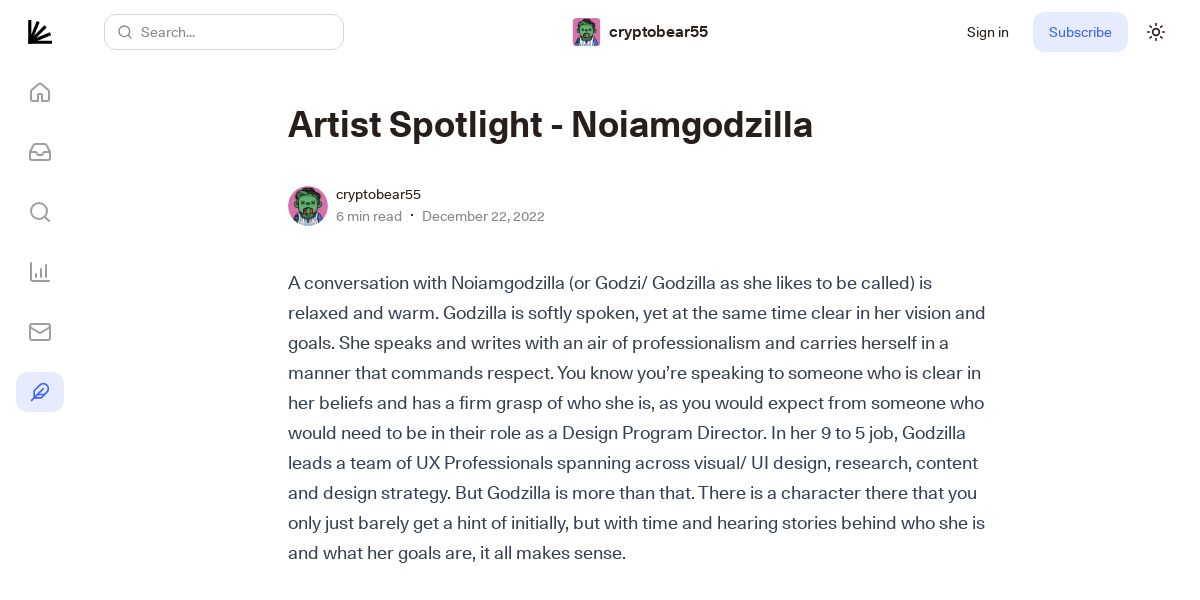Click the 6 min read label
The width and height of the screenshot is (1200, 600).
369,216
